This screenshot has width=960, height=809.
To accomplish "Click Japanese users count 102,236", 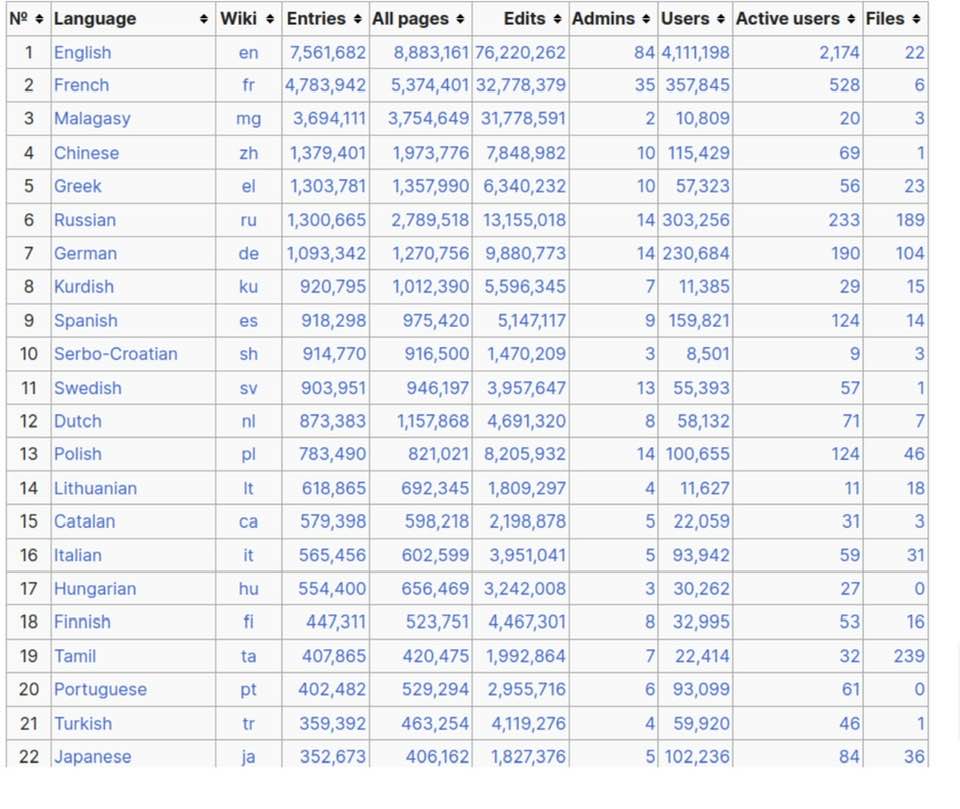I will pos(697,757).
